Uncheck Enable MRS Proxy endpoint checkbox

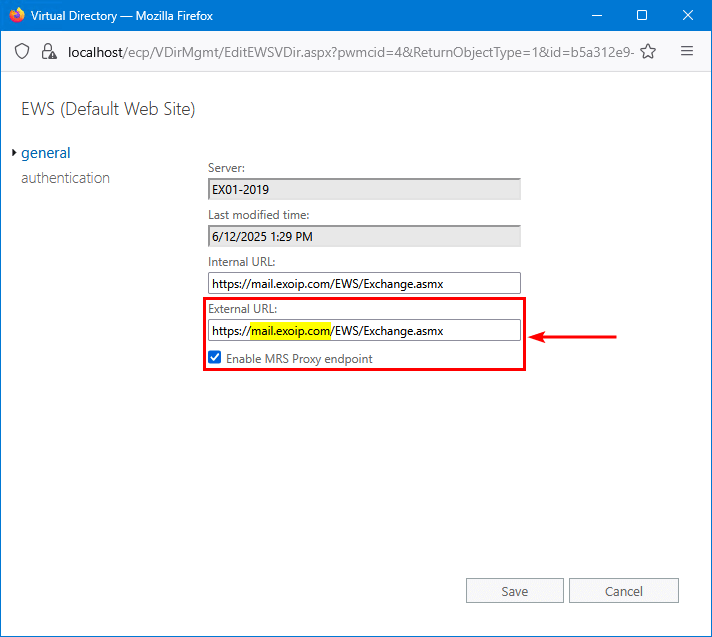(215, 358)
